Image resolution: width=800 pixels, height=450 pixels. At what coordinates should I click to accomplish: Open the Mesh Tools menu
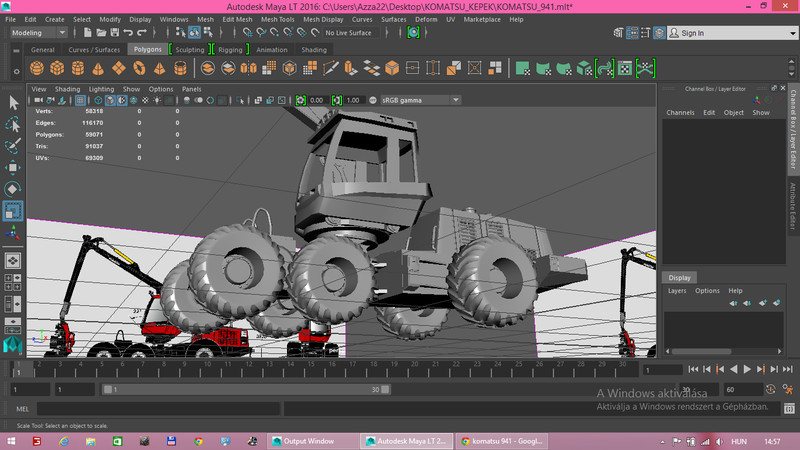tap(278, 19)
